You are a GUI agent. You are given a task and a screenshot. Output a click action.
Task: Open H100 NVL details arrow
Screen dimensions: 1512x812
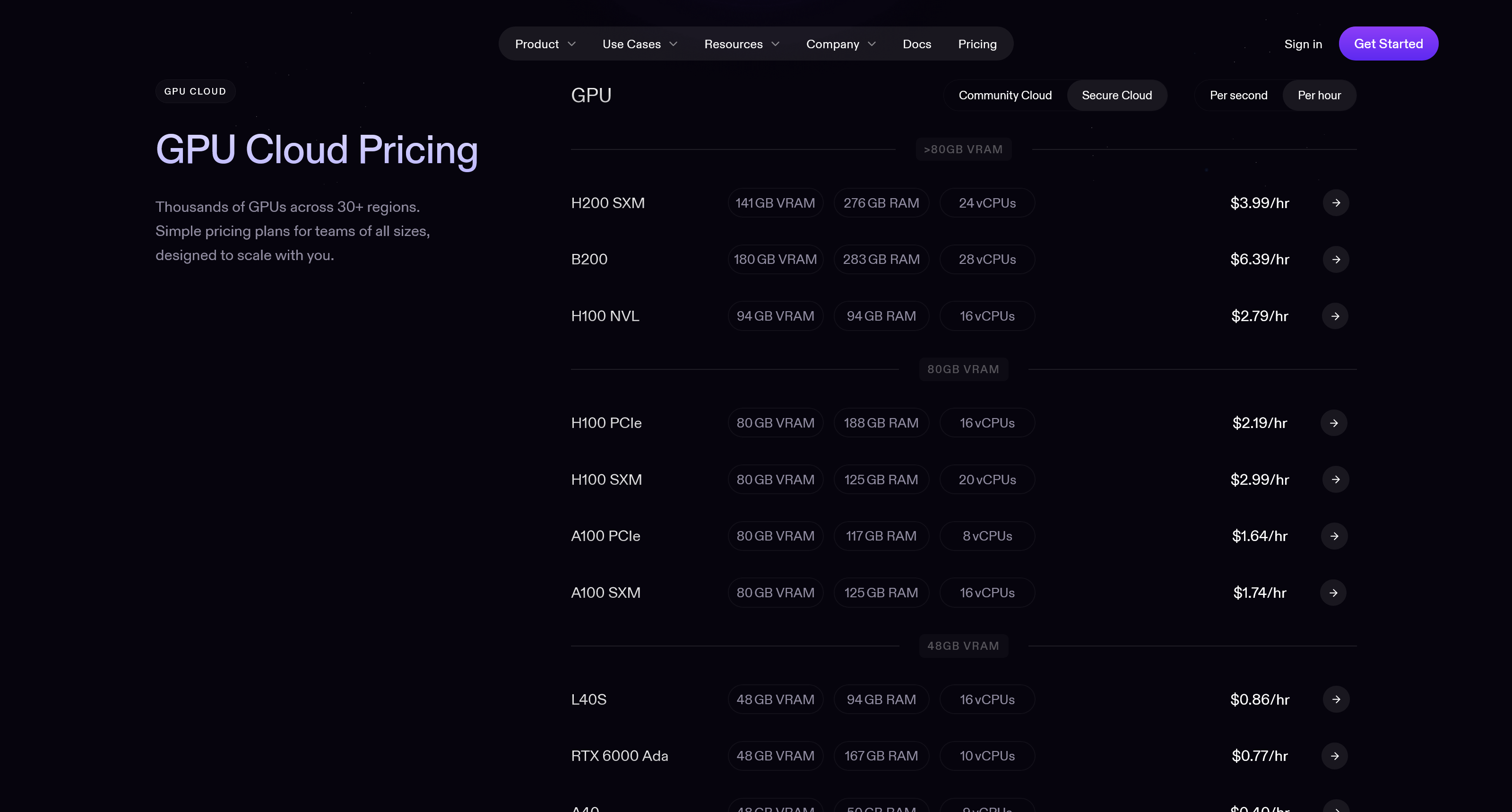click(1335, 316)
